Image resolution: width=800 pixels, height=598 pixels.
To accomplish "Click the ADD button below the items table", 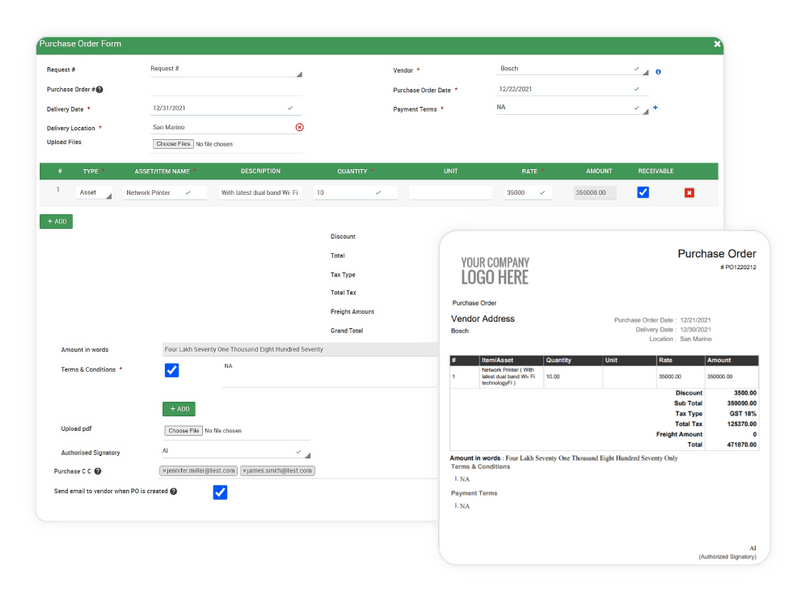I will (56, 221).
